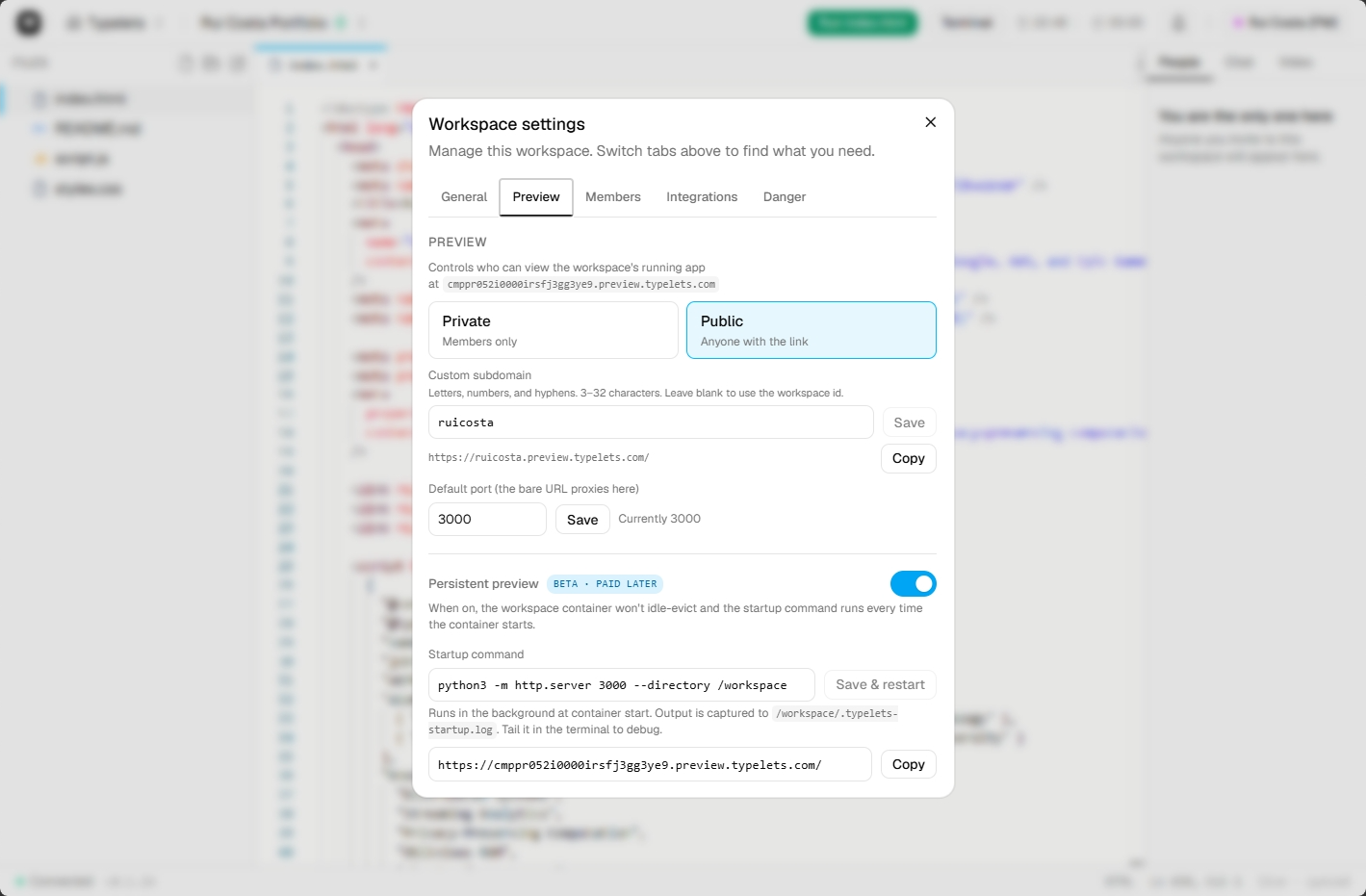Edit the startup command field
The width and height of the screenshot is (1366, 896).
pyautogui.click(x=622, y=685)
